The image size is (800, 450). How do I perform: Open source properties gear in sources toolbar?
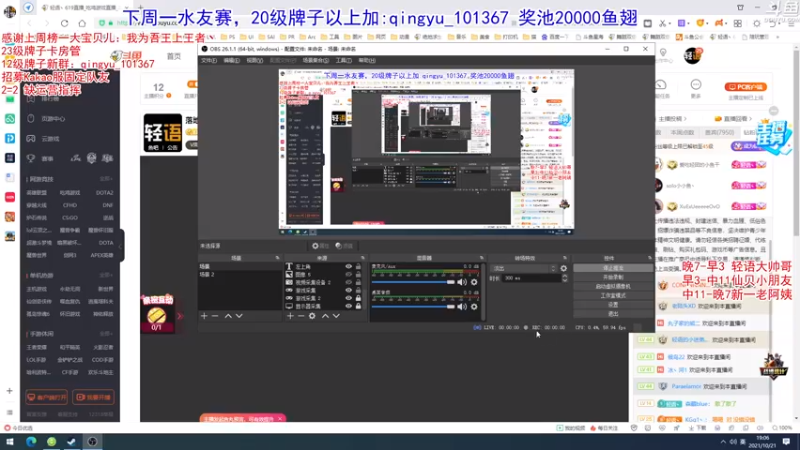[x=312, y=316]
